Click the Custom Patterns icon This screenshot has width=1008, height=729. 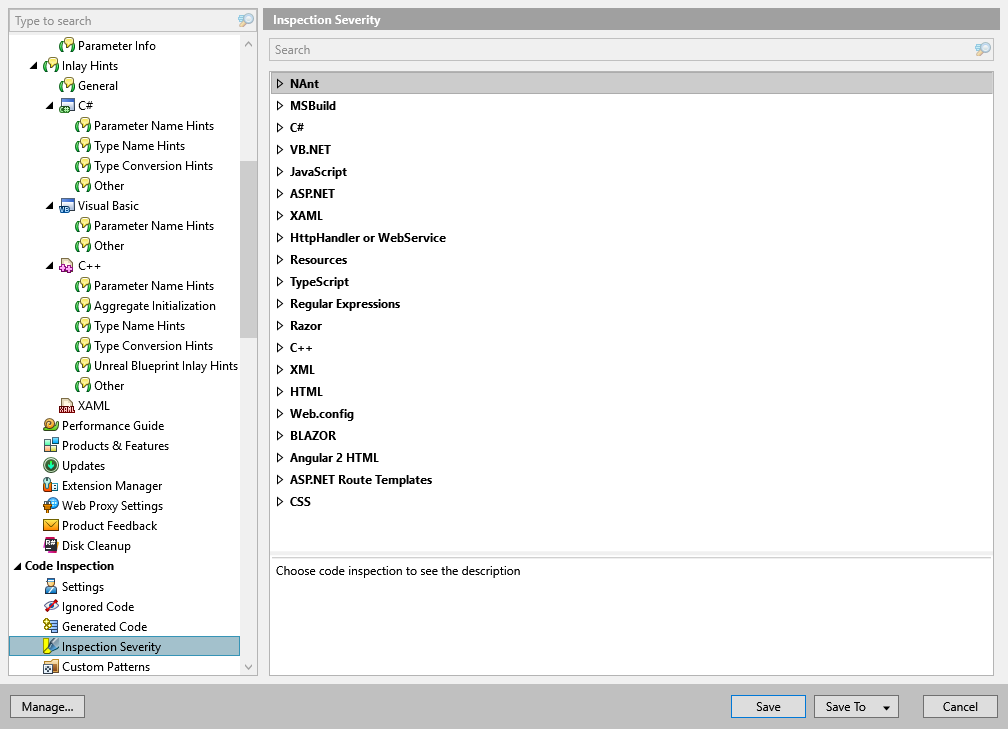[50, 667]
